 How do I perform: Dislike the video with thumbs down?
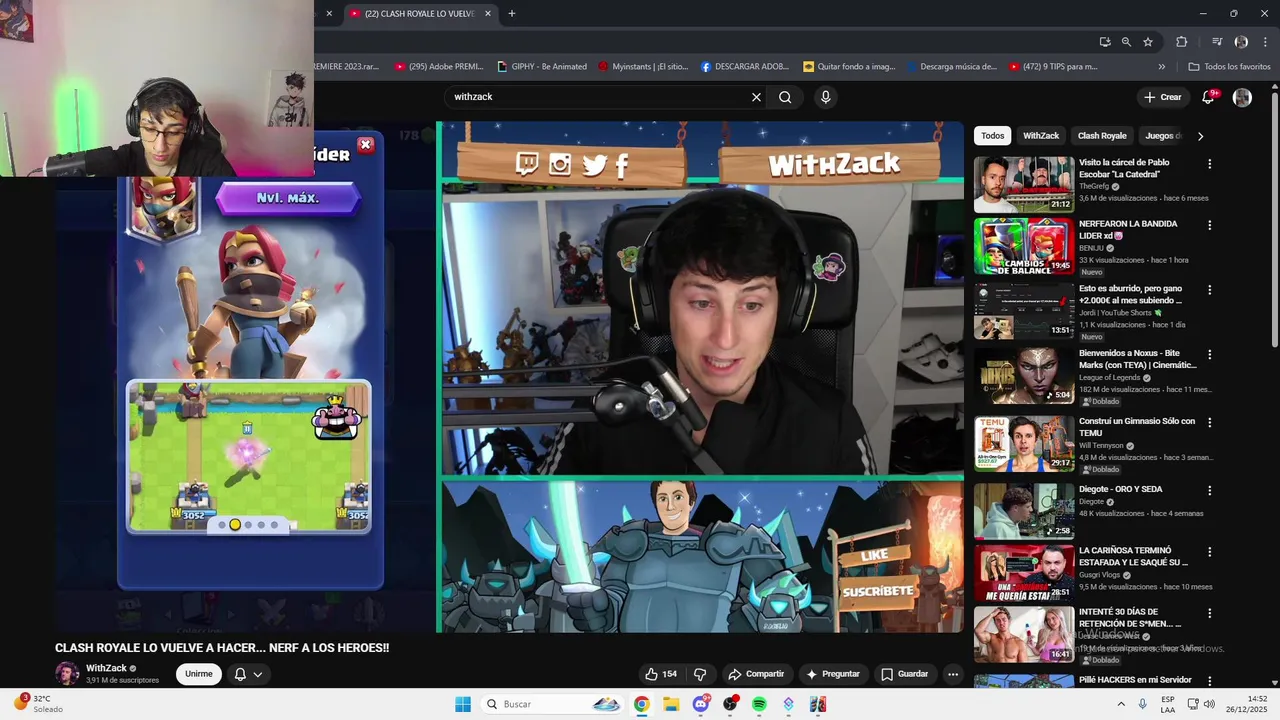(x=700, y=674)
